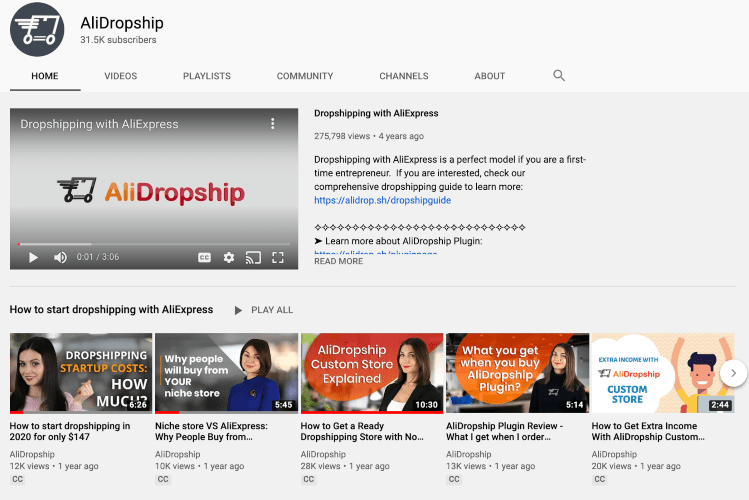Image resolution: width=749 pixels, height=500 pixels.
Task: Switch to the VIDEOS tab
Action: tap(121, 76)
